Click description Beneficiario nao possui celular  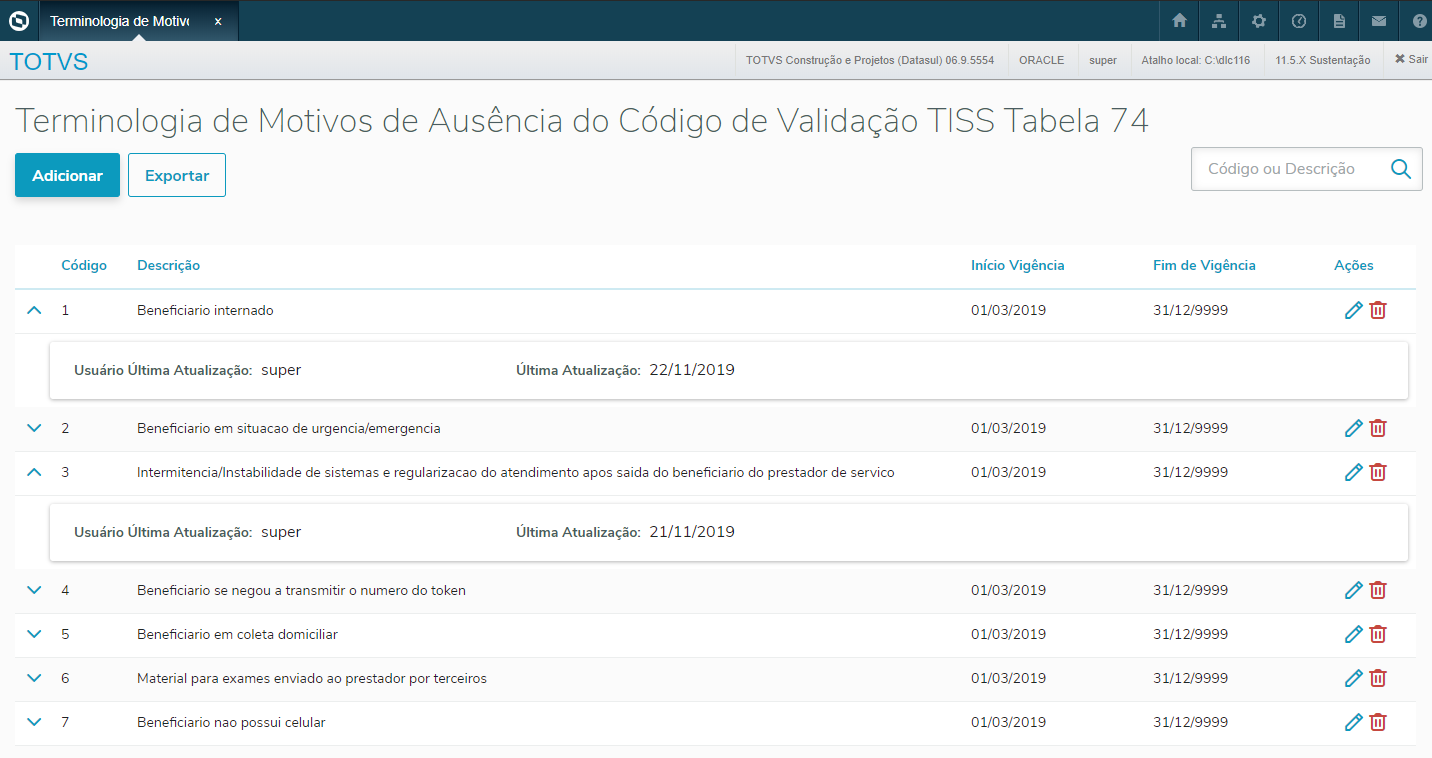[x=231, y=722]
